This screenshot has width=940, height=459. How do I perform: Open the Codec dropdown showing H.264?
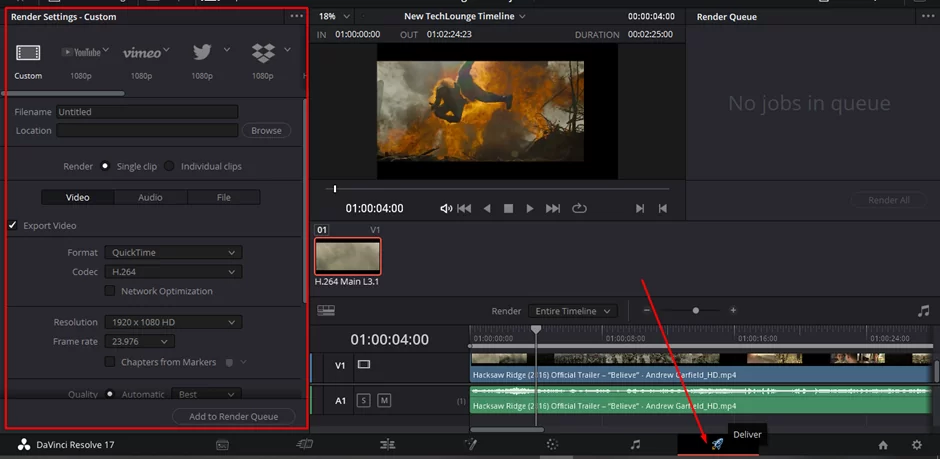(173, 271)
